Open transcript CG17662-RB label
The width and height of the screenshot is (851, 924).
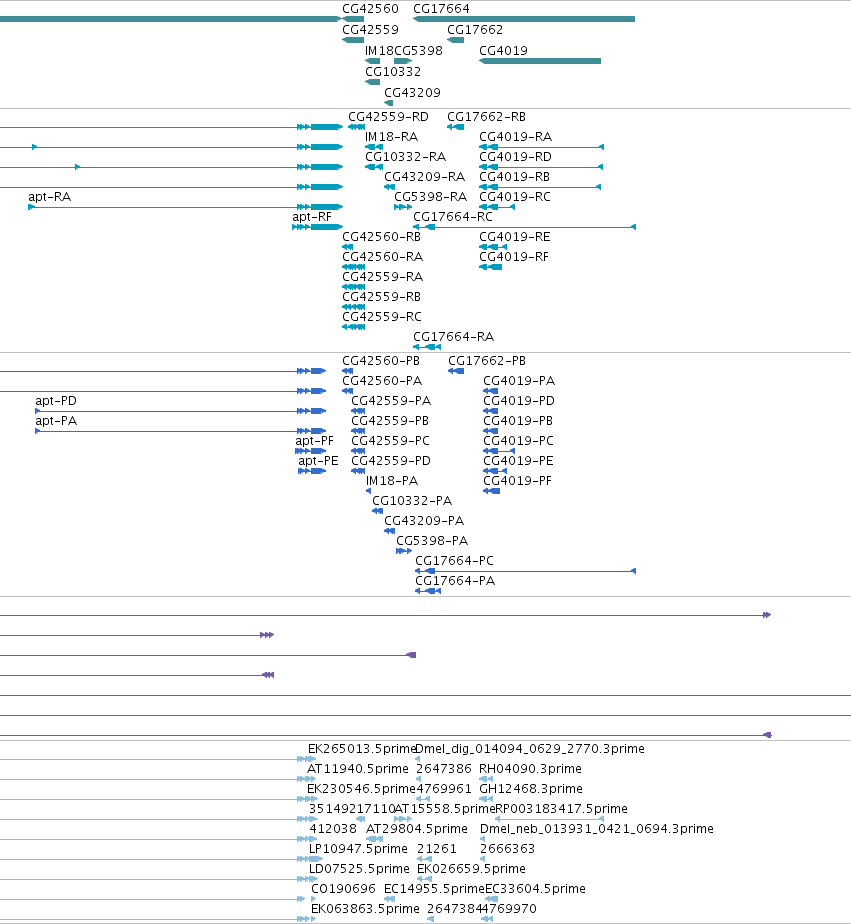[486, 117]
